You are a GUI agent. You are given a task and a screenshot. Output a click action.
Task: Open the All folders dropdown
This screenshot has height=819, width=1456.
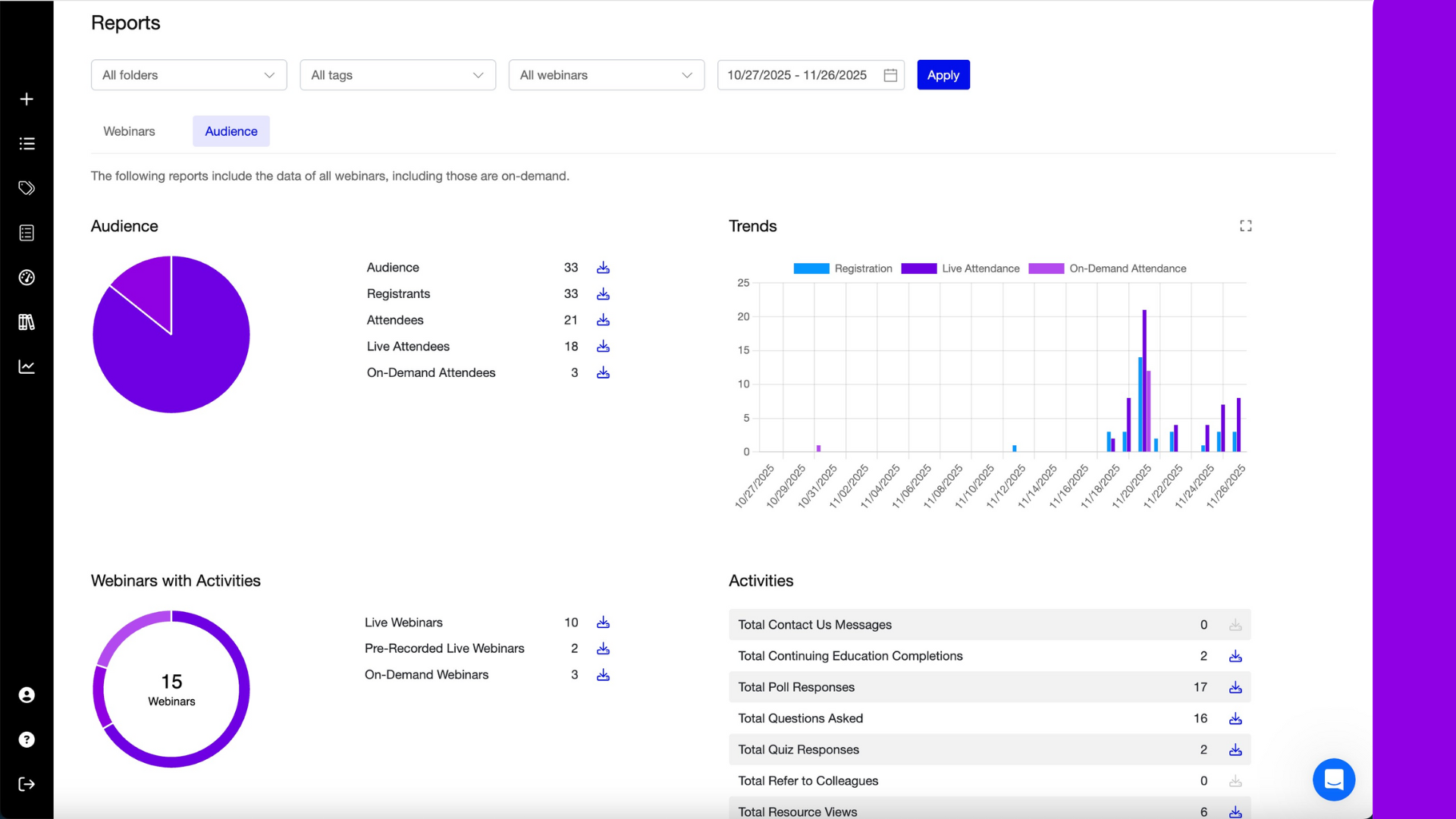click(188, 74)
